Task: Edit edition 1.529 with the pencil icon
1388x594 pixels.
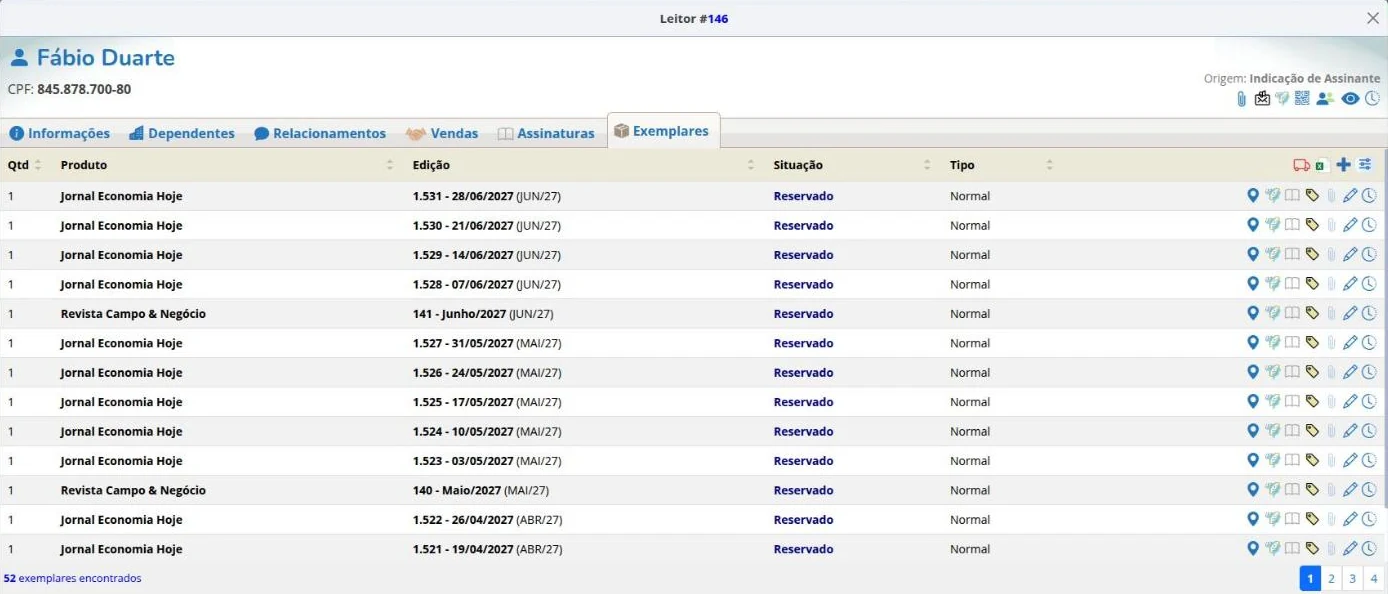Action: click(x=1350, y=255)
